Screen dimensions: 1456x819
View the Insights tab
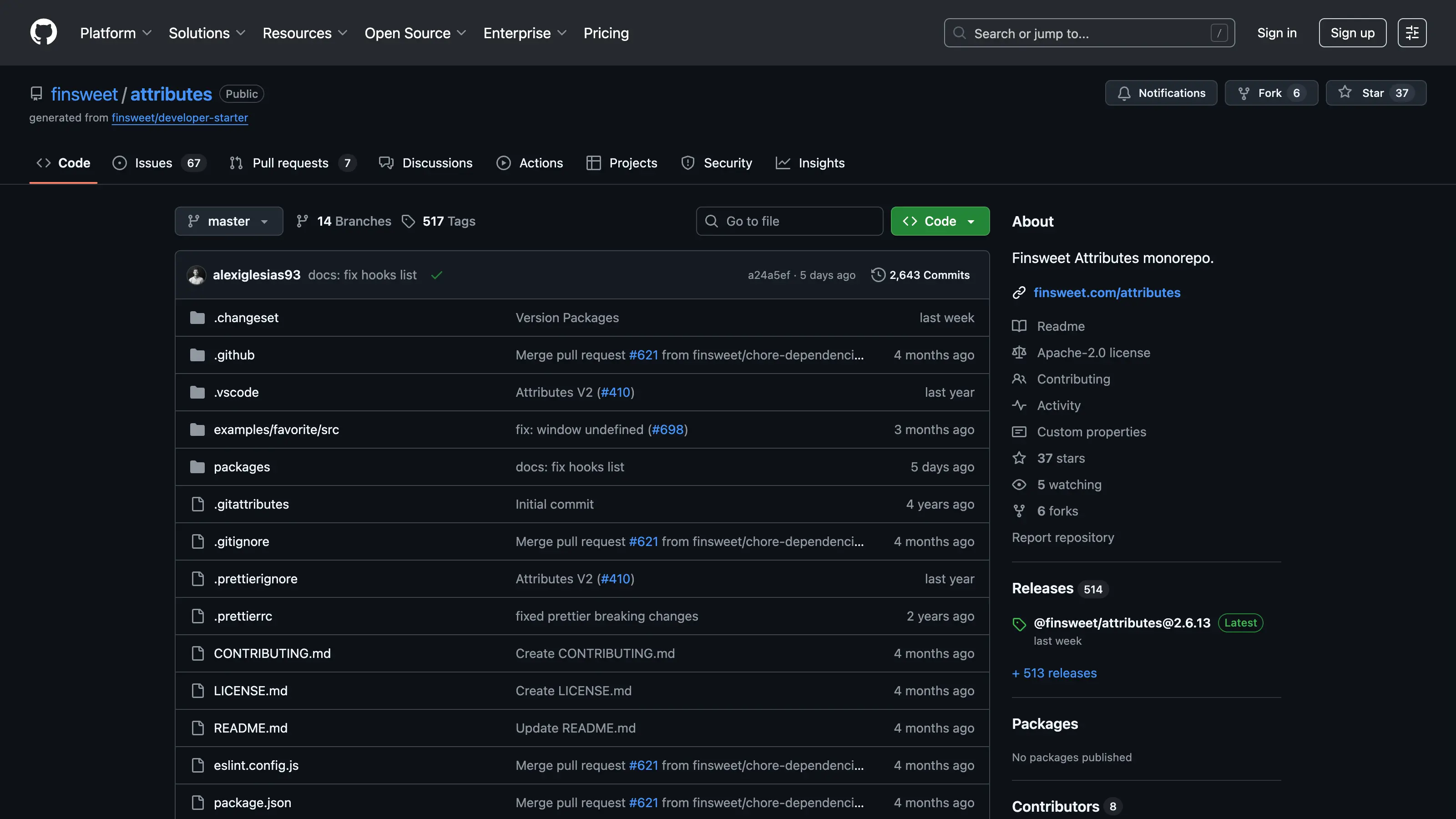click(810, 163)
